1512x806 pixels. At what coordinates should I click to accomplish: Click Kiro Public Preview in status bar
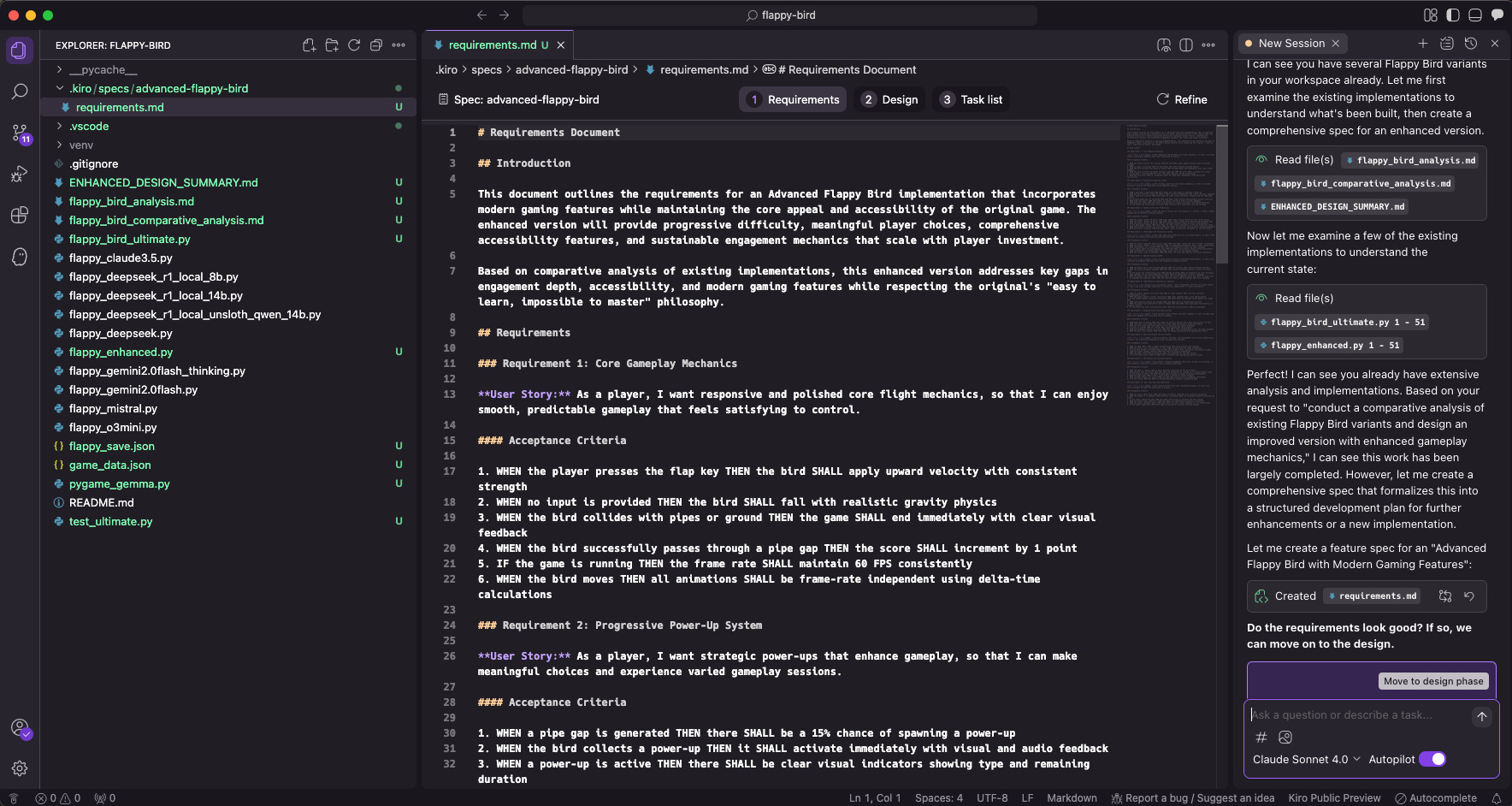pyautogui.click(x=1334, y=797)
